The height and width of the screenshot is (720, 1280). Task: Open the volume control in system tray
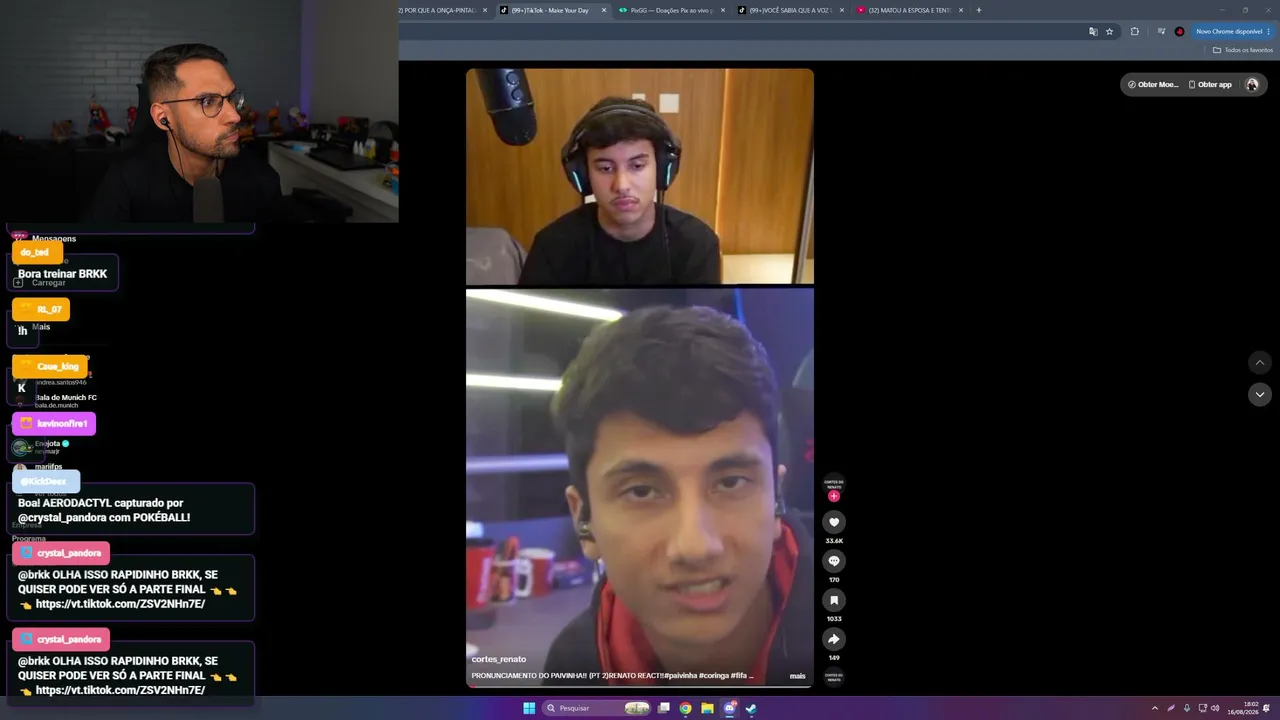tap(1215, 708)
